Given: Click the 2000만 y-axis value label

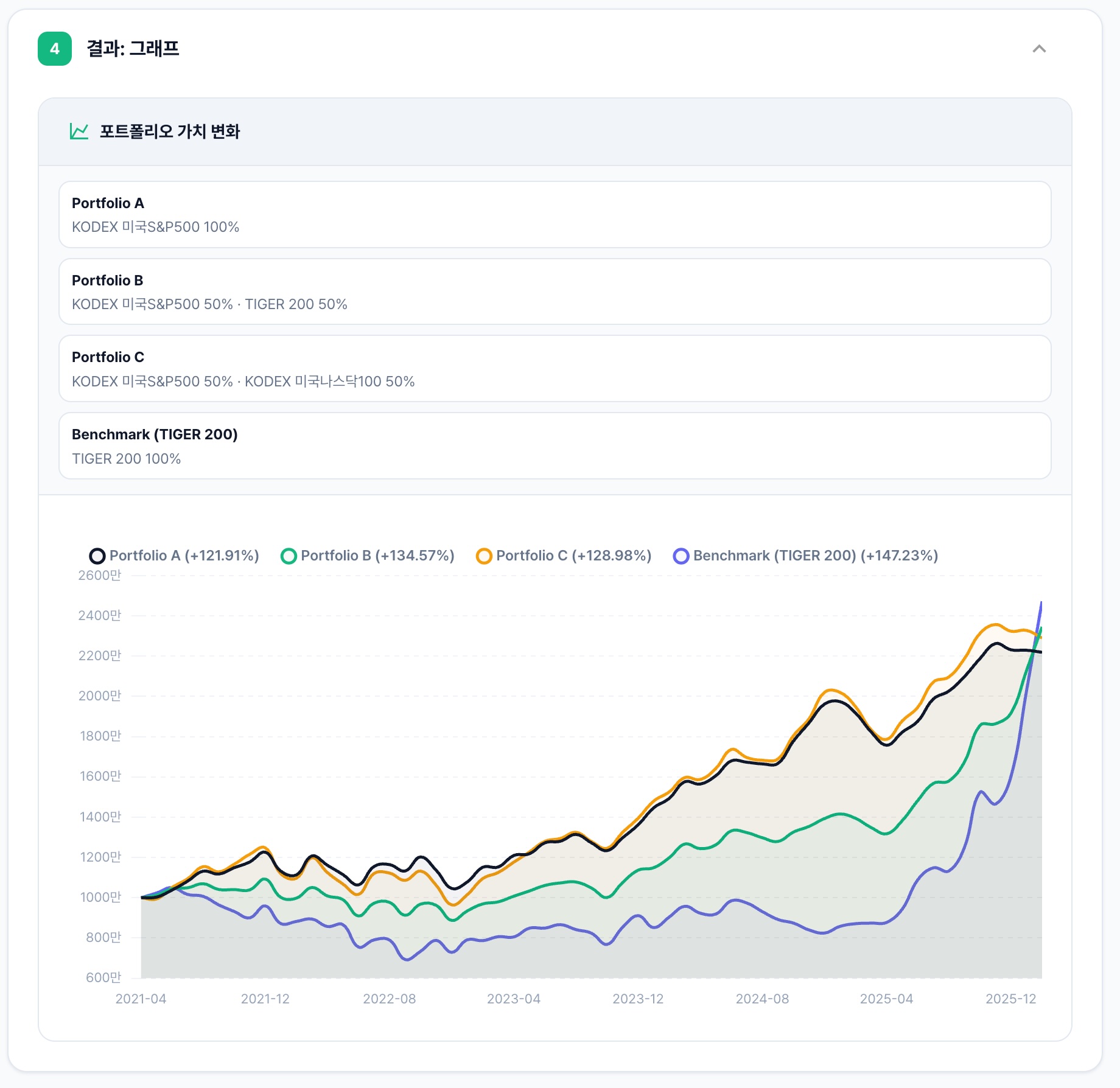Looking at the screenshot, I should [100, 696].
